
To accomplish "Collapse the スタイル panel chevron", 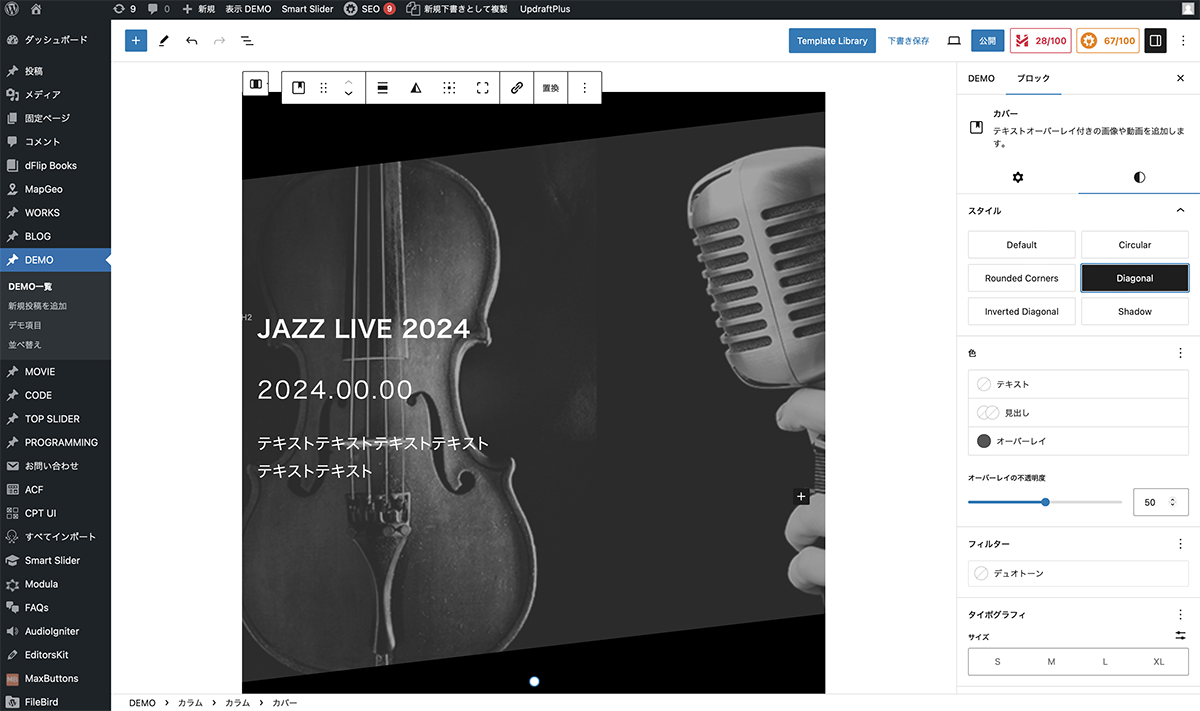I will click(x=1180, y=211).
